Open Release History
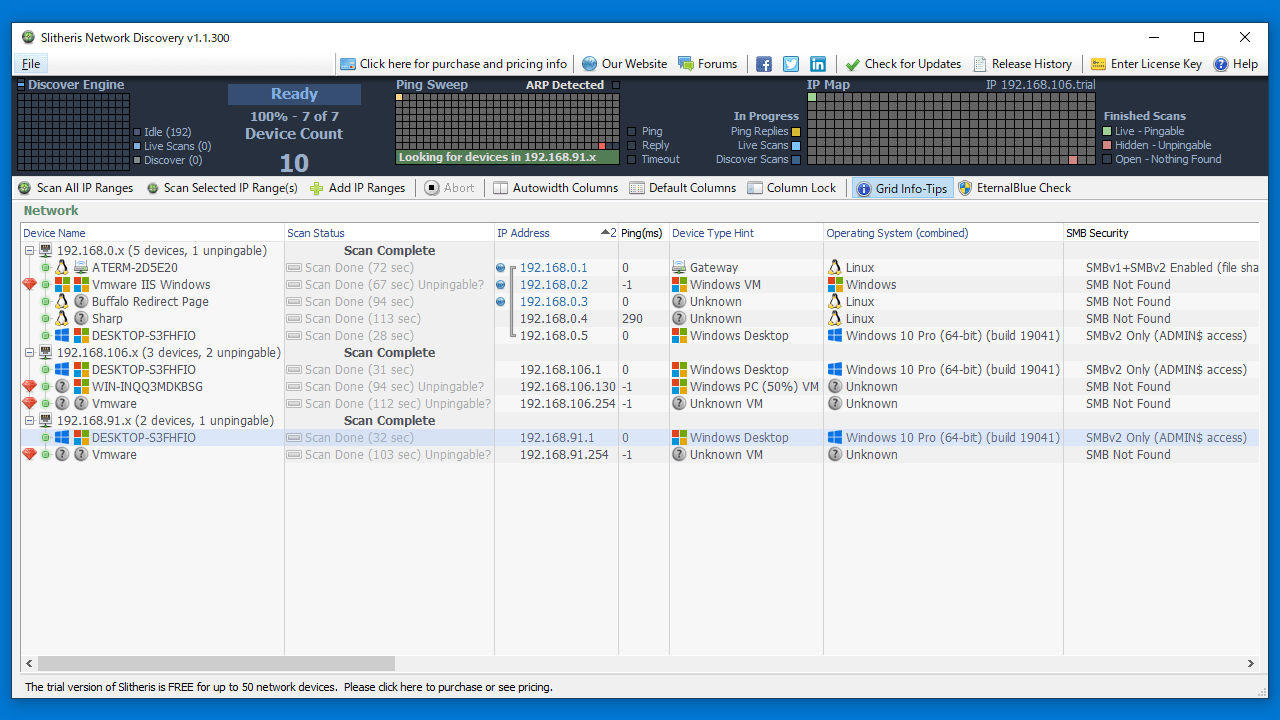 [x=1022, y=64]
